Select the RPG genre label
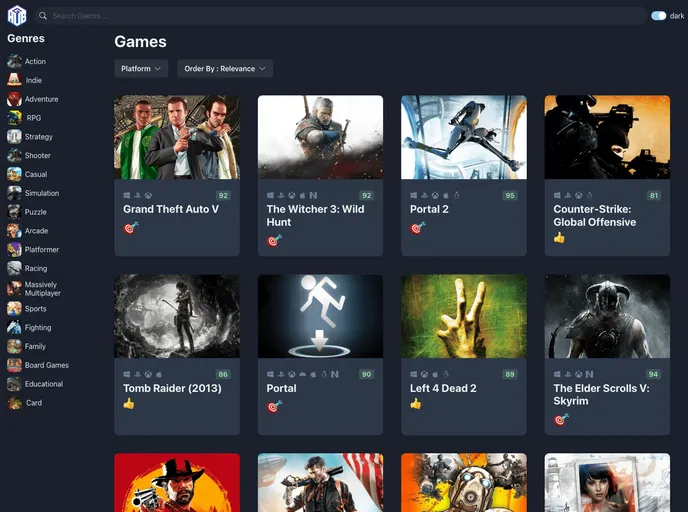This screenshot has width=688, height=512. pos(34,118)
